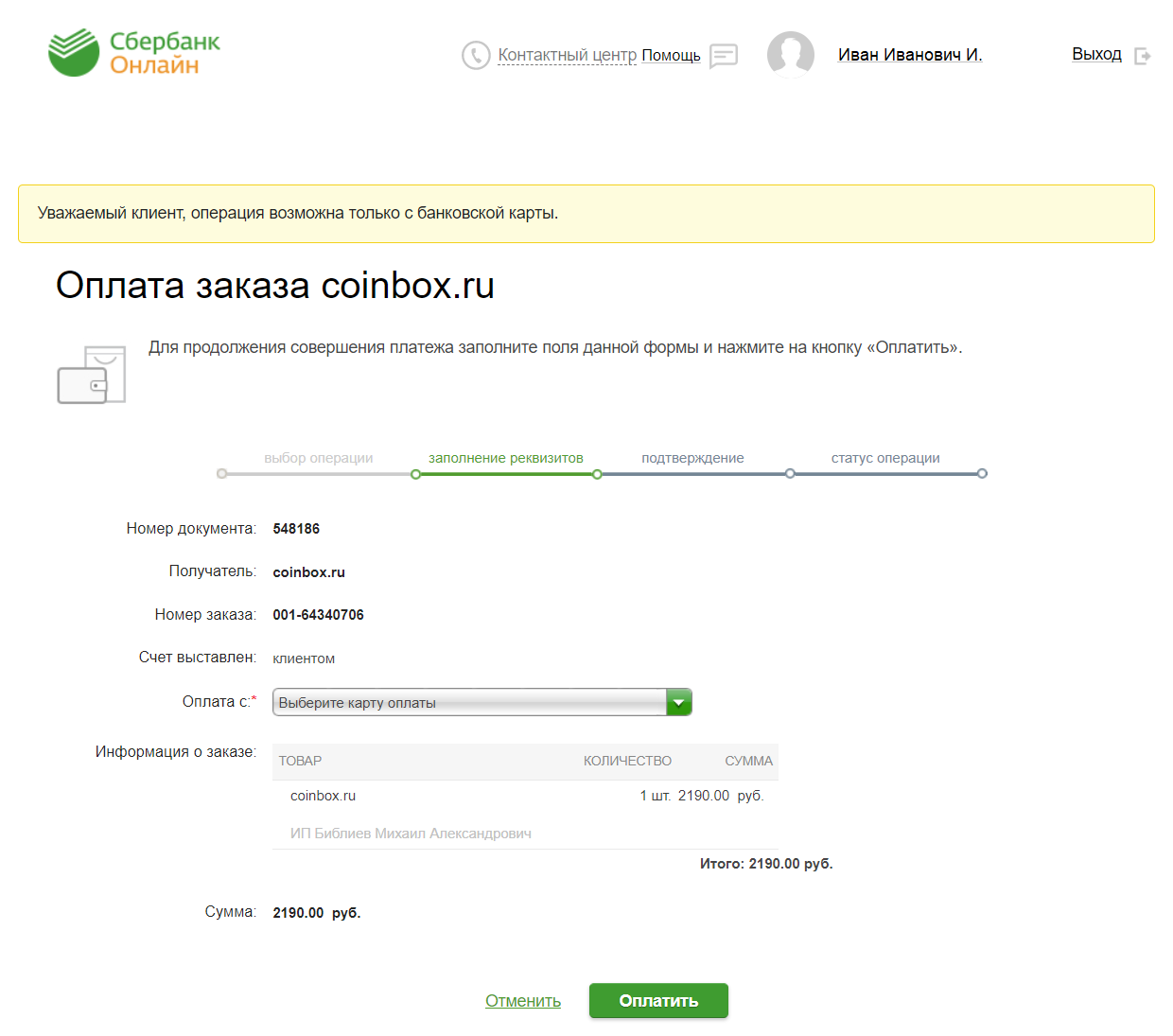The height and width of the screenshot is (1036, 1173).
Task: Click the Оплата с: field label
Action: (x=219, y=701)
